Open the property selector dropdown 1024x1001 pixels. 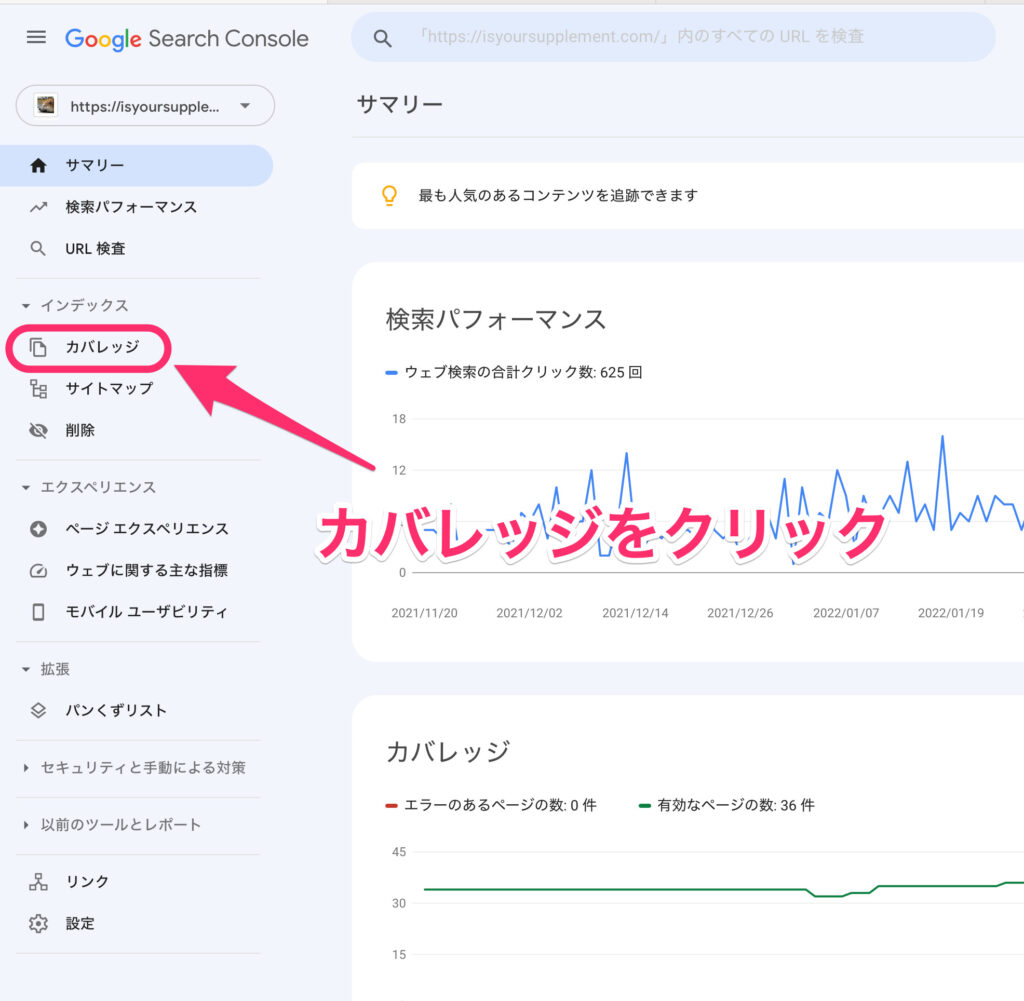[145, 106]
